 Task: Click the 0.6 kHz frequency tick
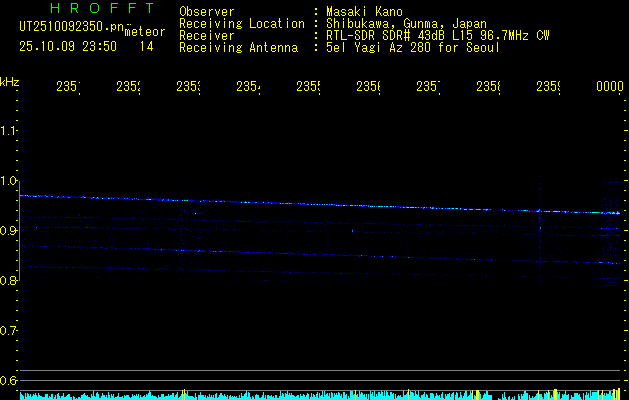(10, 381)
